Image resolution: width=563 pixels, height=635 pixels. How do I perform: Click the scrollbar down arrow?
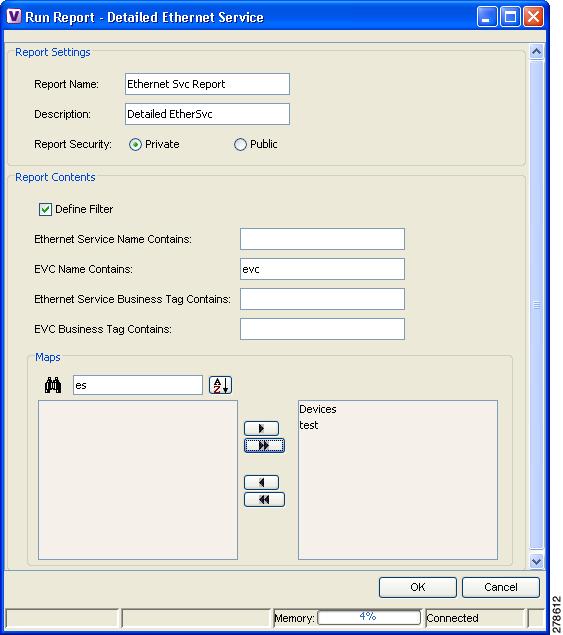coord(536,561)
